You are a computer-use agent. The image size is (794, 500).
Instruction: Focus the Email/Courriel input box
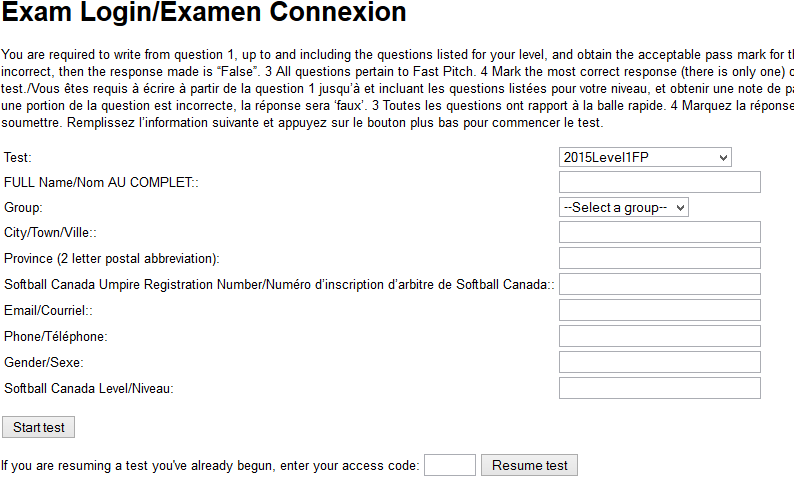(660, 310)
